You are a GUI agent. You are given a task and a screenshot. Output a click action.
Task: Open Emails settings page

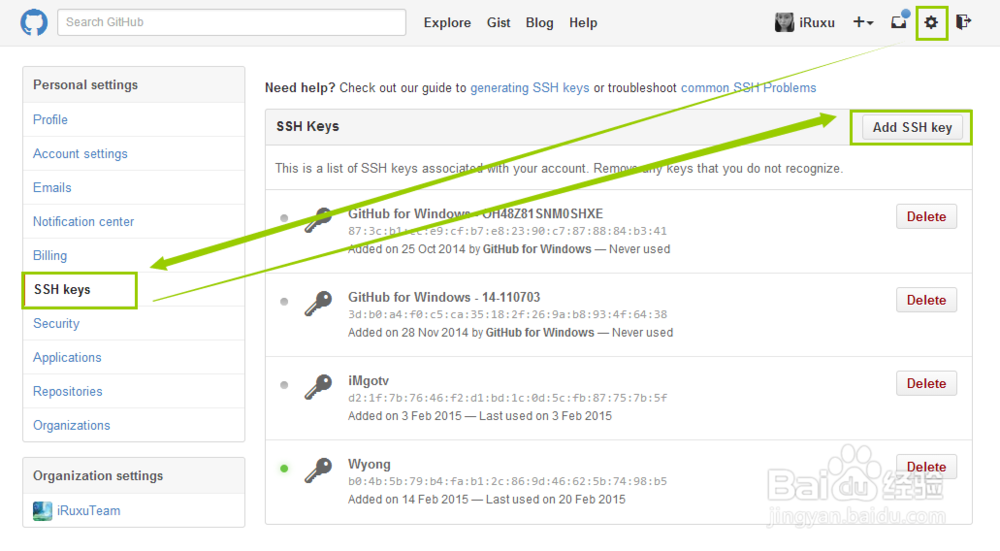tap(52, 187)
